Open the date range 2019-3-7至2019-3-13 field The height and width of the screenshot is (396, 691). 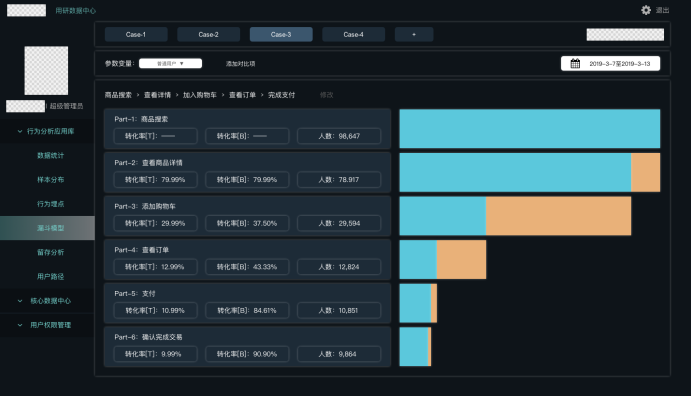pos(610,63)
